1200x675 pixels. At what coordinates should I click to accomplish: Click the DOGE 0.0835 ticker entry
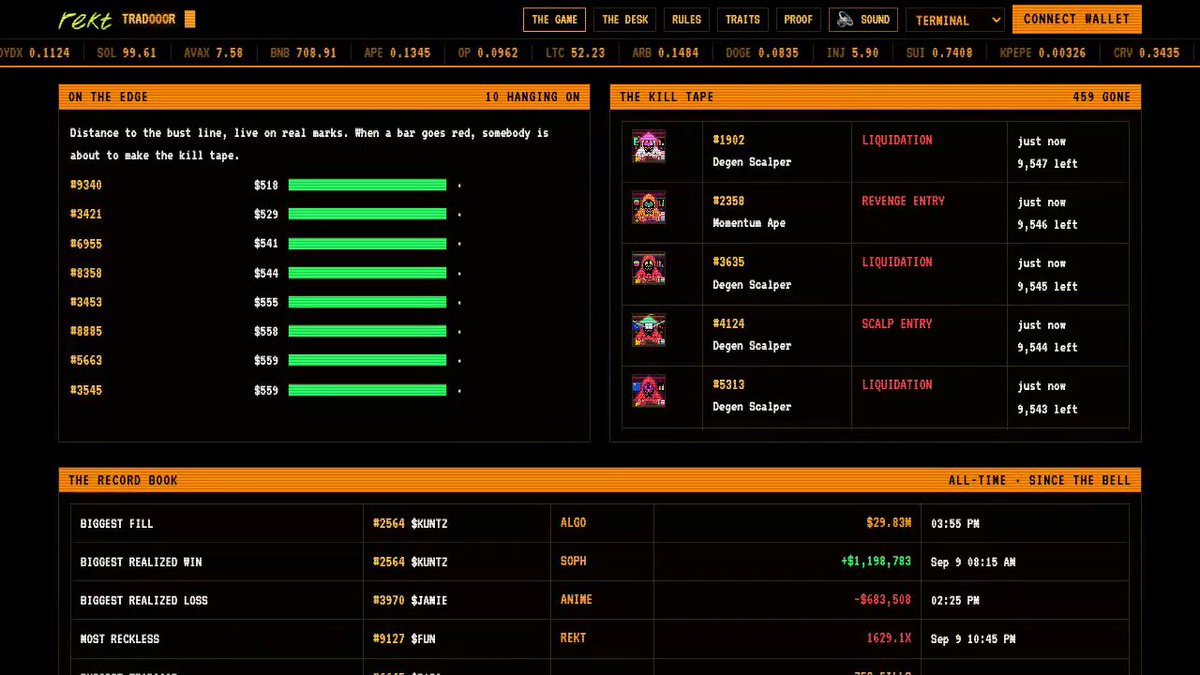pos(762,52)
